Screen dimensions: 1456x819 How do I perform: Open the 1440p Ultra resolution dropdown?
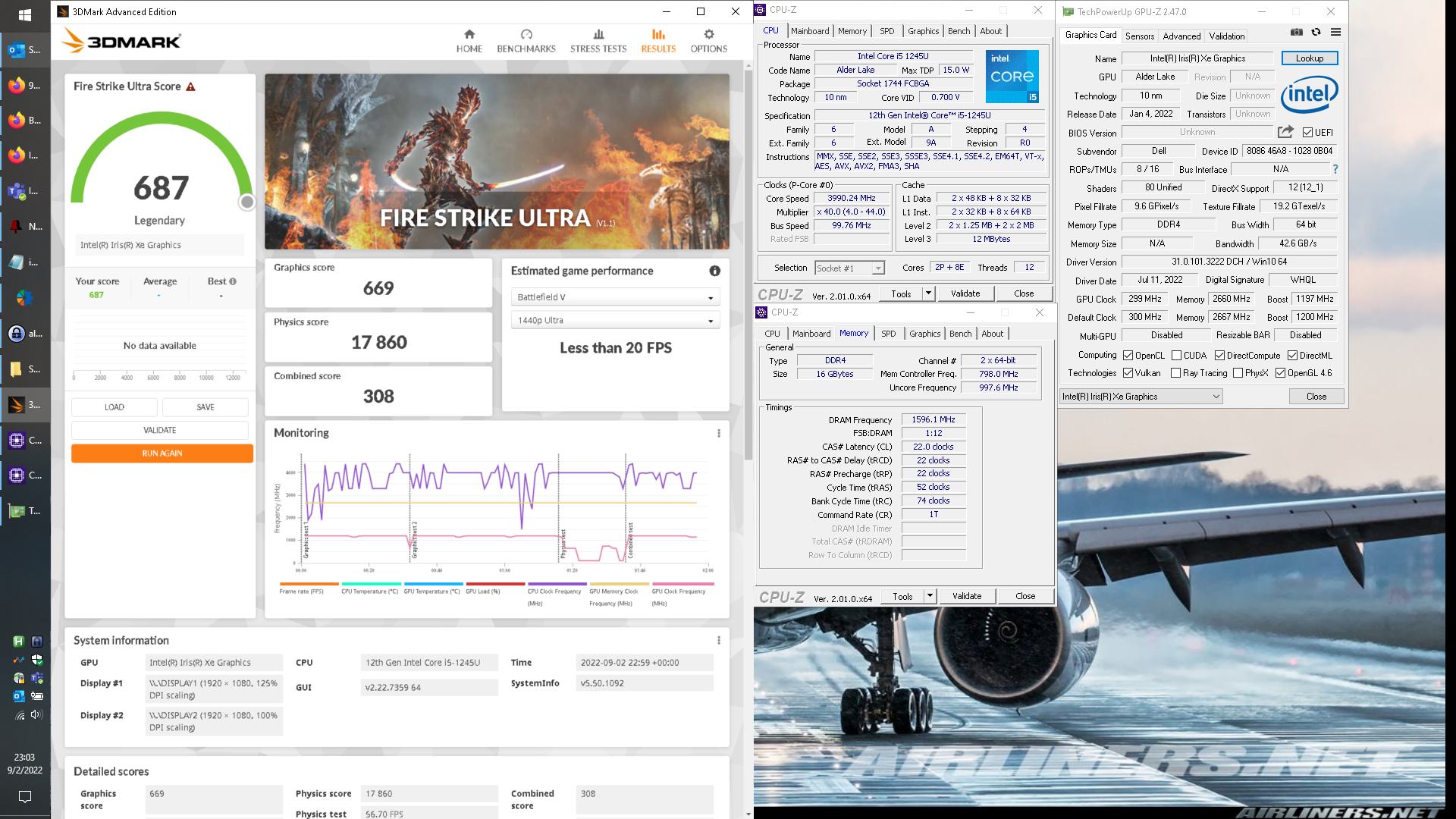(x=615, y=321)
